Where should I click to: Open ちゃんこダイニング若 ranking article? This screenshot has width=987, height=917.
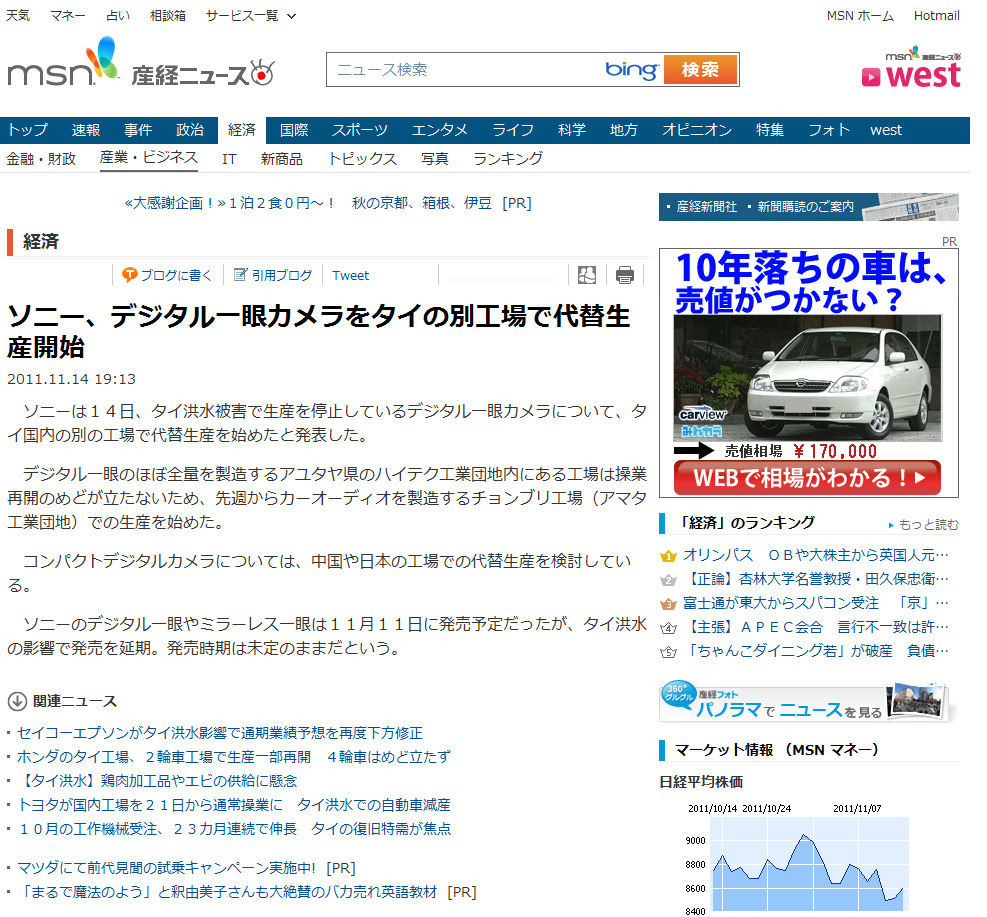coord(815,651)
